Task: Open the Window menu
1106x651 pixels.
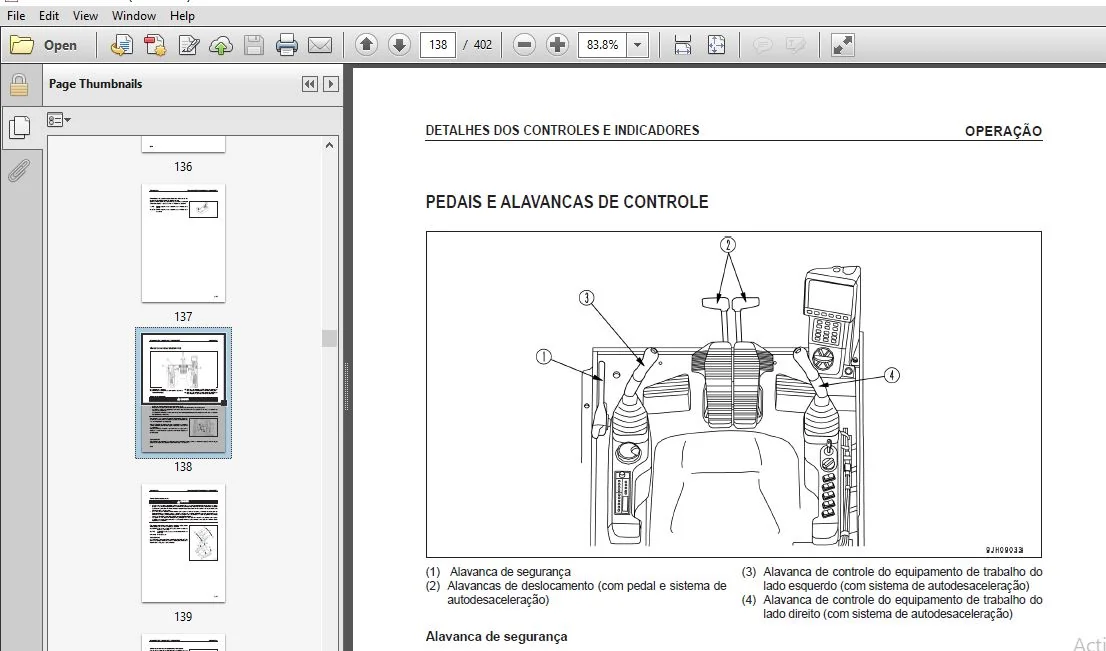Action: (134, 16)
